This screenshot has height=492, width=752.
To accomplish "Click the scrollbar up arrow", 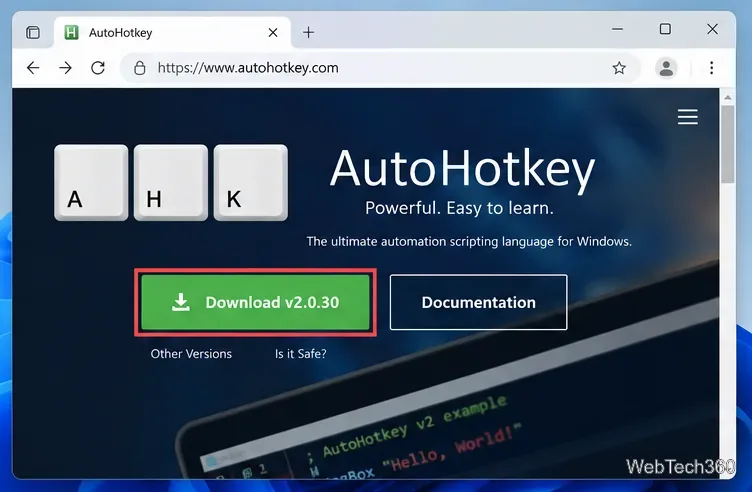I will 728,97.
